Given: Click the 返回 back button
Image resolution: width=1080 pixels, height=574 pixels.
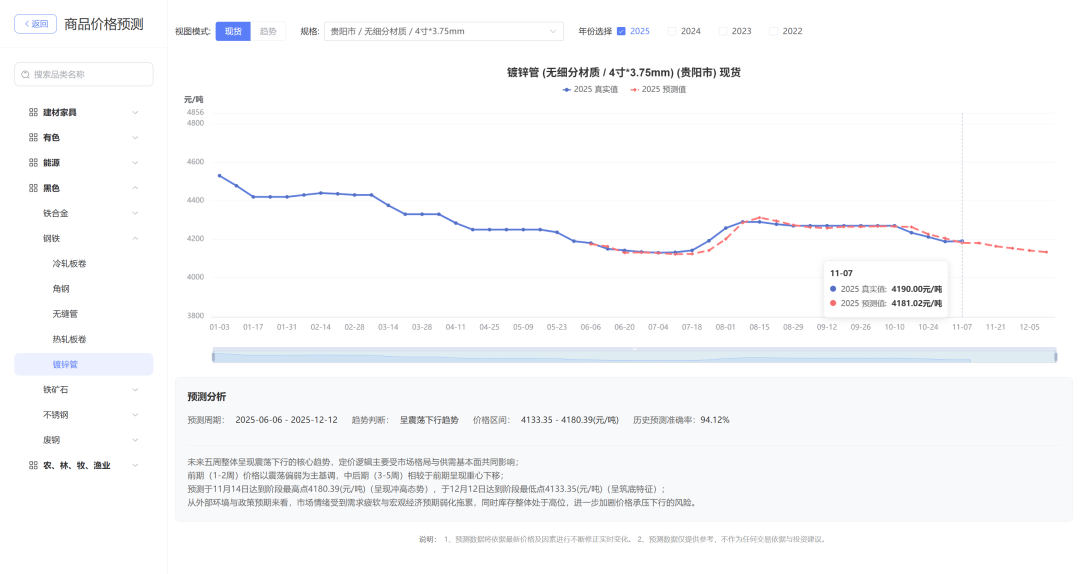Looking at the screenshot, I should [35, 24].
